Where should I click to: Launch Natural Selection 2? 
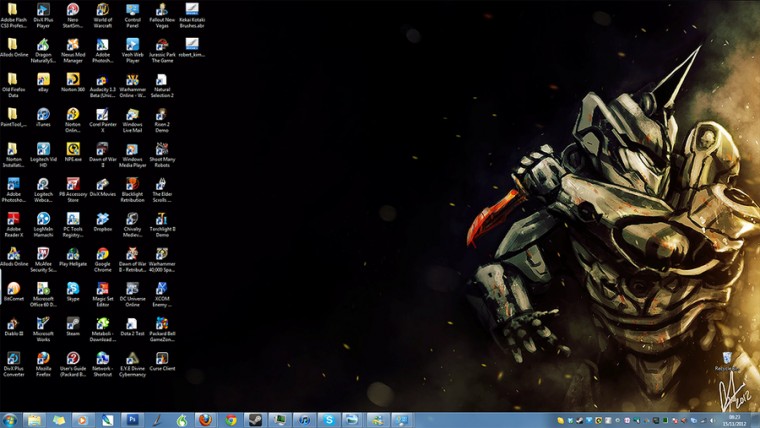click(162, 85)
